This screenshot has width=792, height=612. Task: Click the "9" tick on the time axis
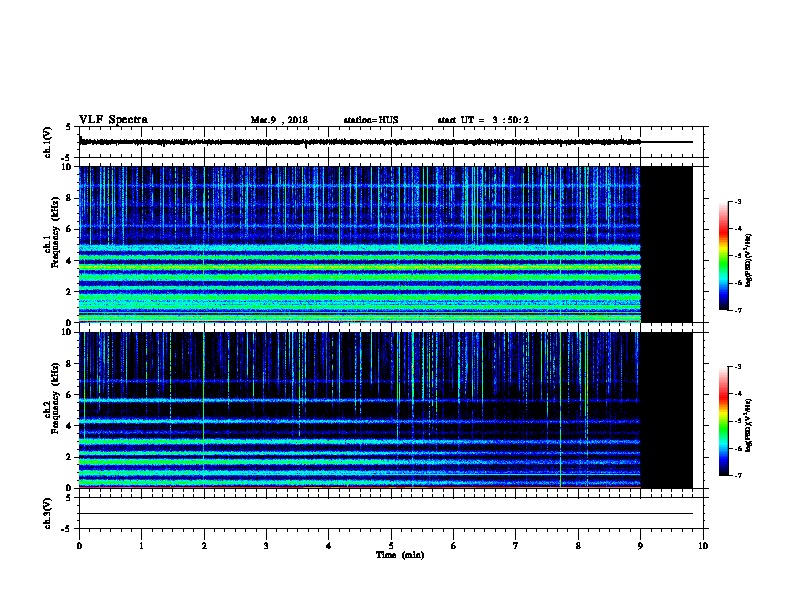click(640, 546)
